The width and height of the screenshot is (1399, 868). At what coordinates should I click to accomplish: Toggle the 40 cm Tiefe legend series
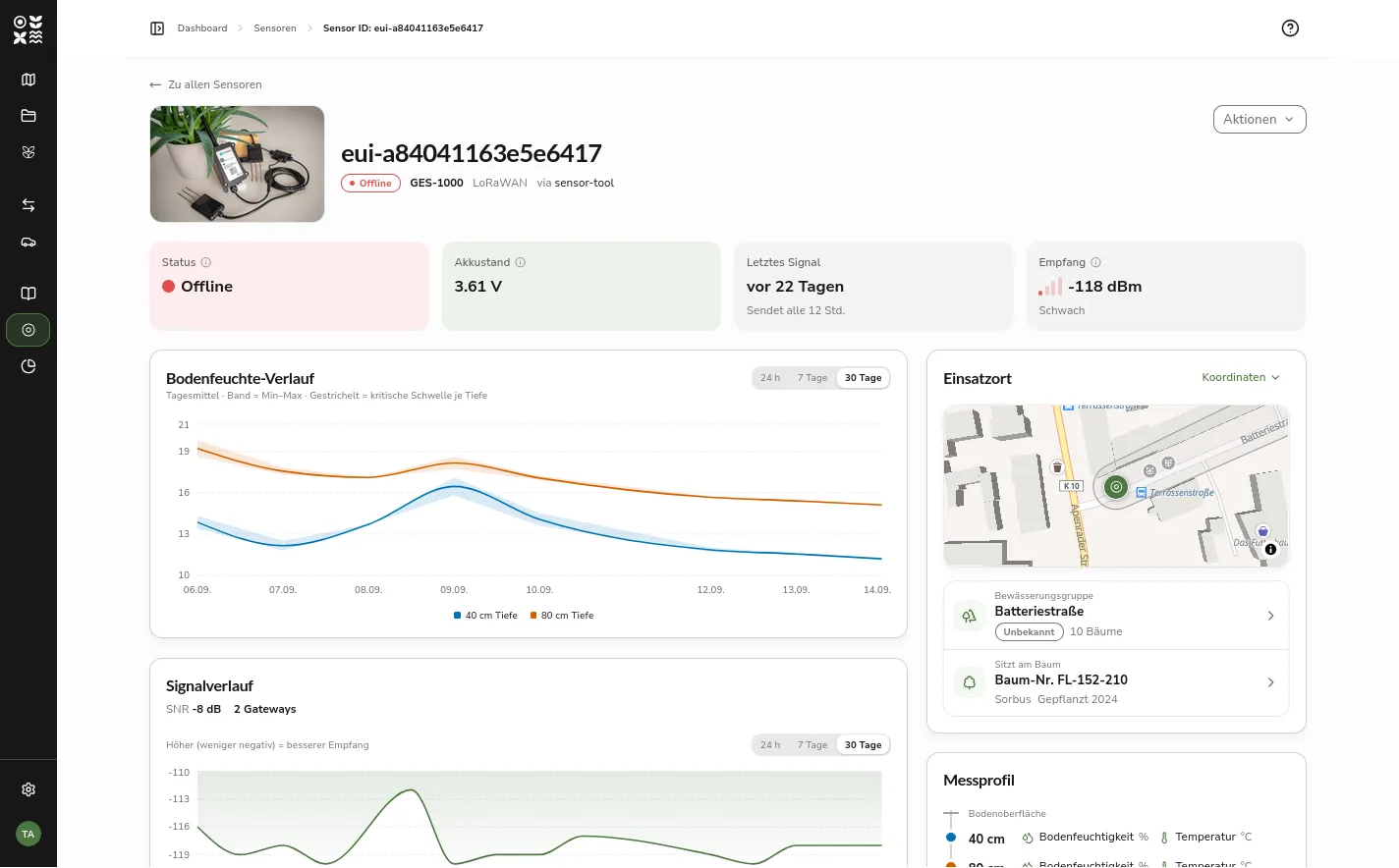485,616
